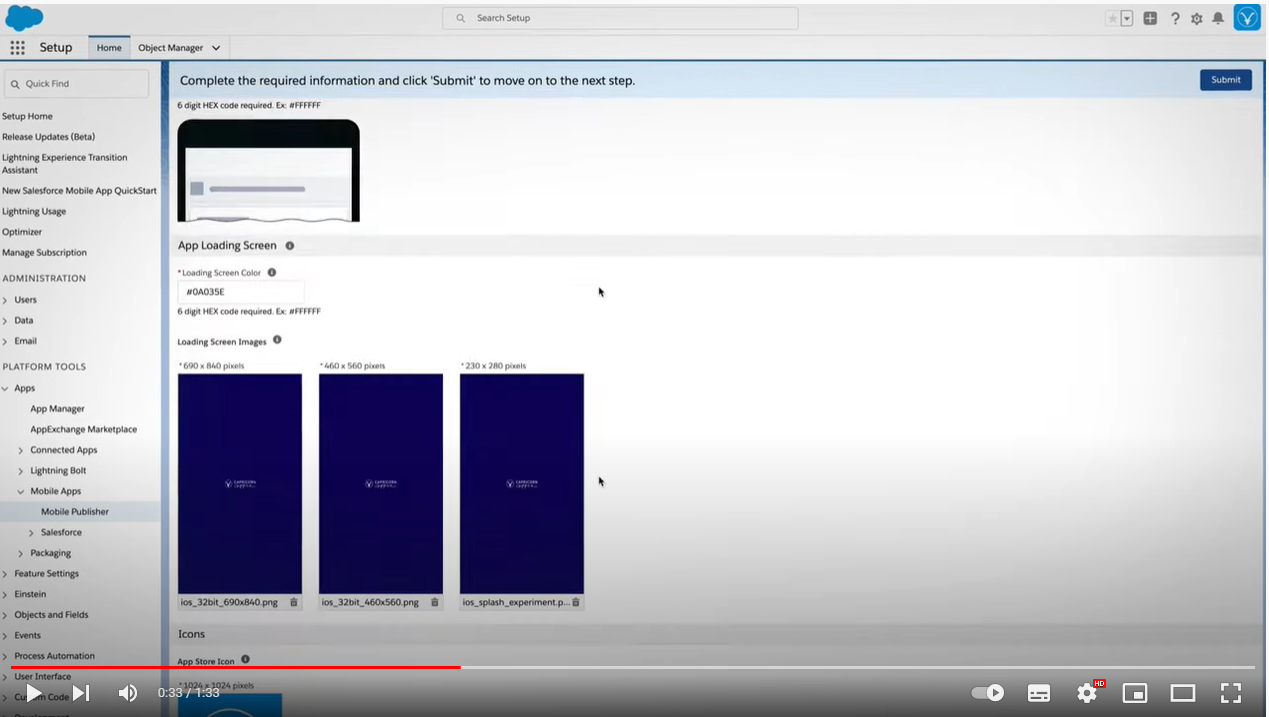Delete the ios_32bit_690x840.png file

click(294, 602)
